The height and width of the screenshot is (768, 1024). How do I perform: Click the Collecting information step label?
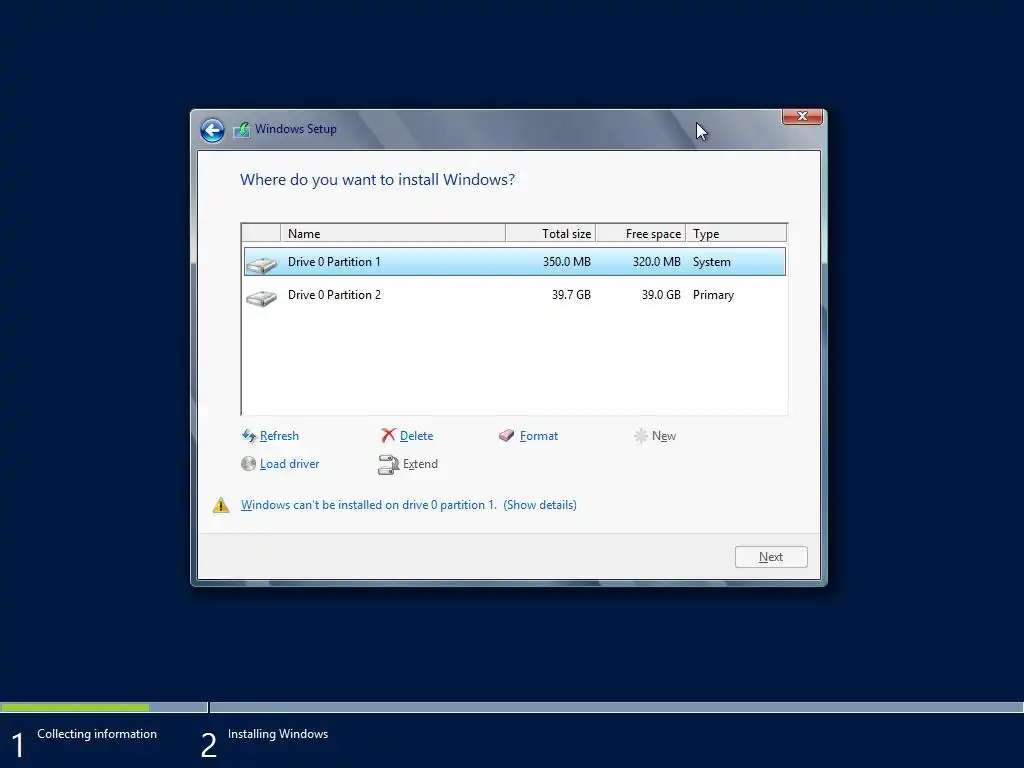pyautogui.click(x=97, y=734)
